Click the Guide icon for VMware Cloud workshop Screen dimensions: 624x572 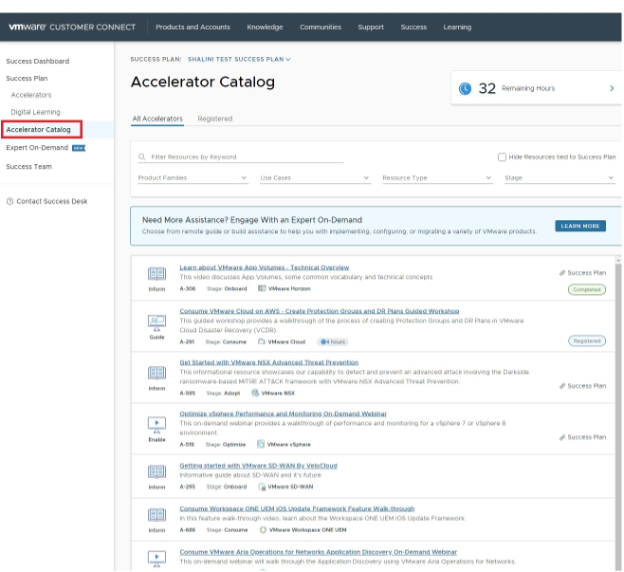pos(157,323)
